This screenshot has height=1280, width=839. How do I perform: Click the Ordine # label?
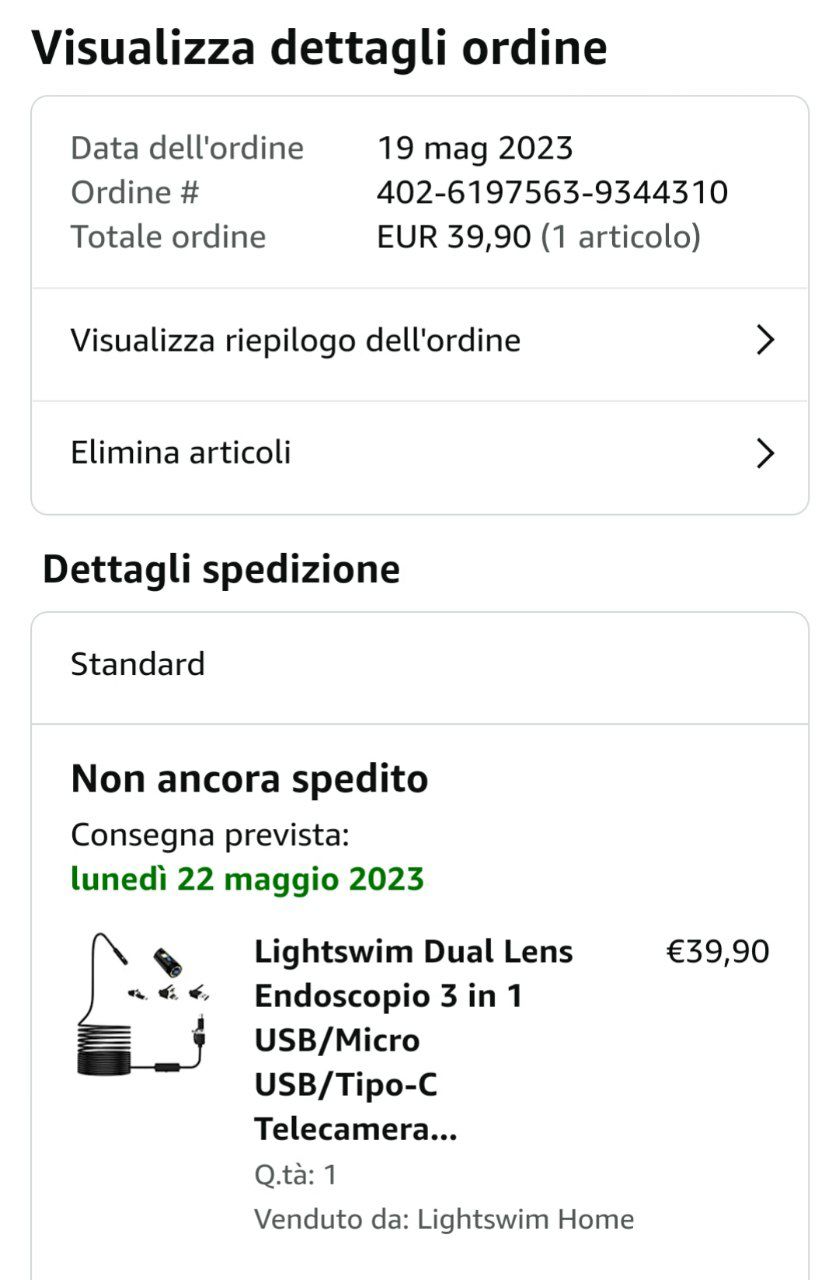click(135, 192)
